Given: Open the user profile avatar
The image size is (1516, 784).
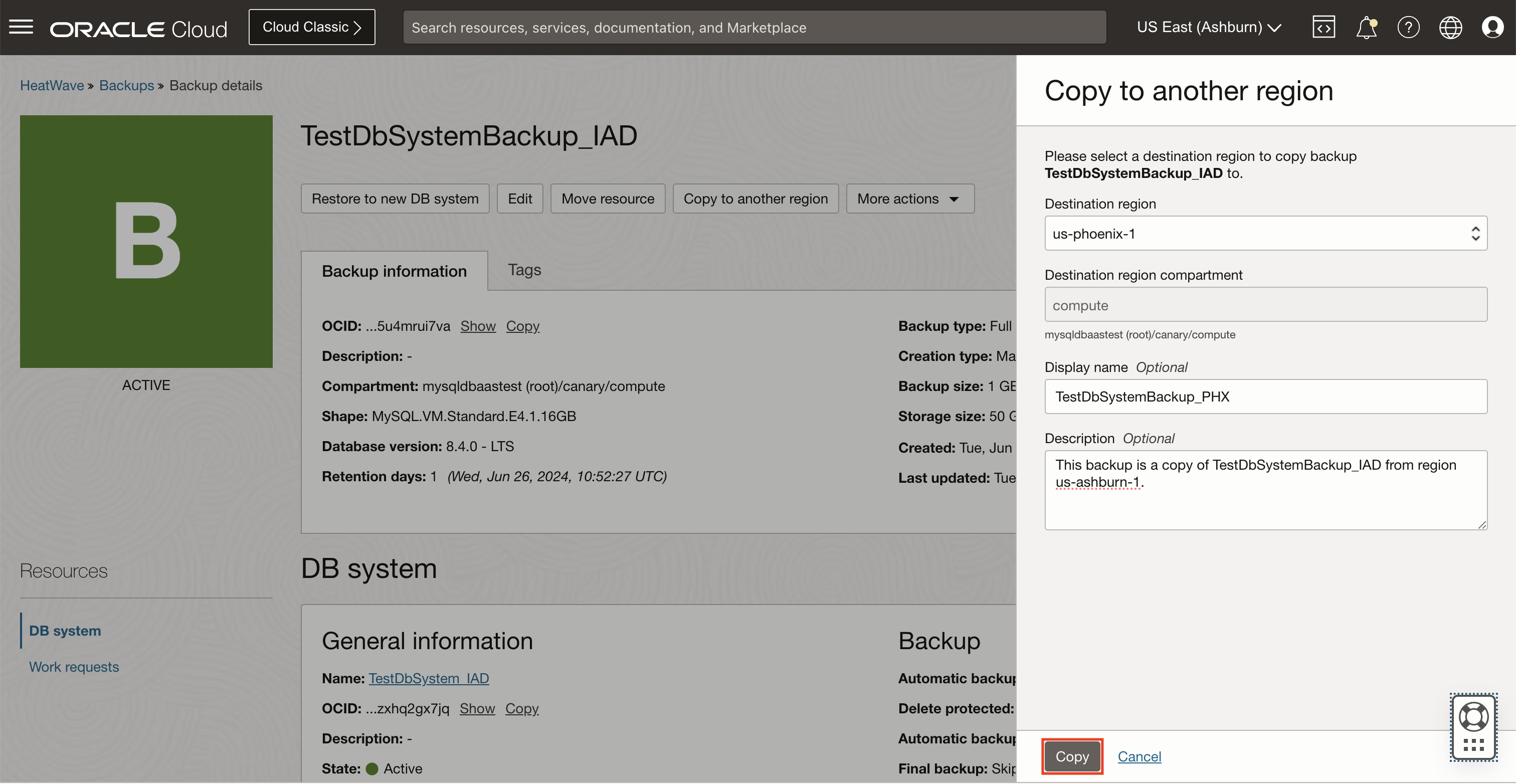Looking at the screenshot, I should (x=1492, y=27).
